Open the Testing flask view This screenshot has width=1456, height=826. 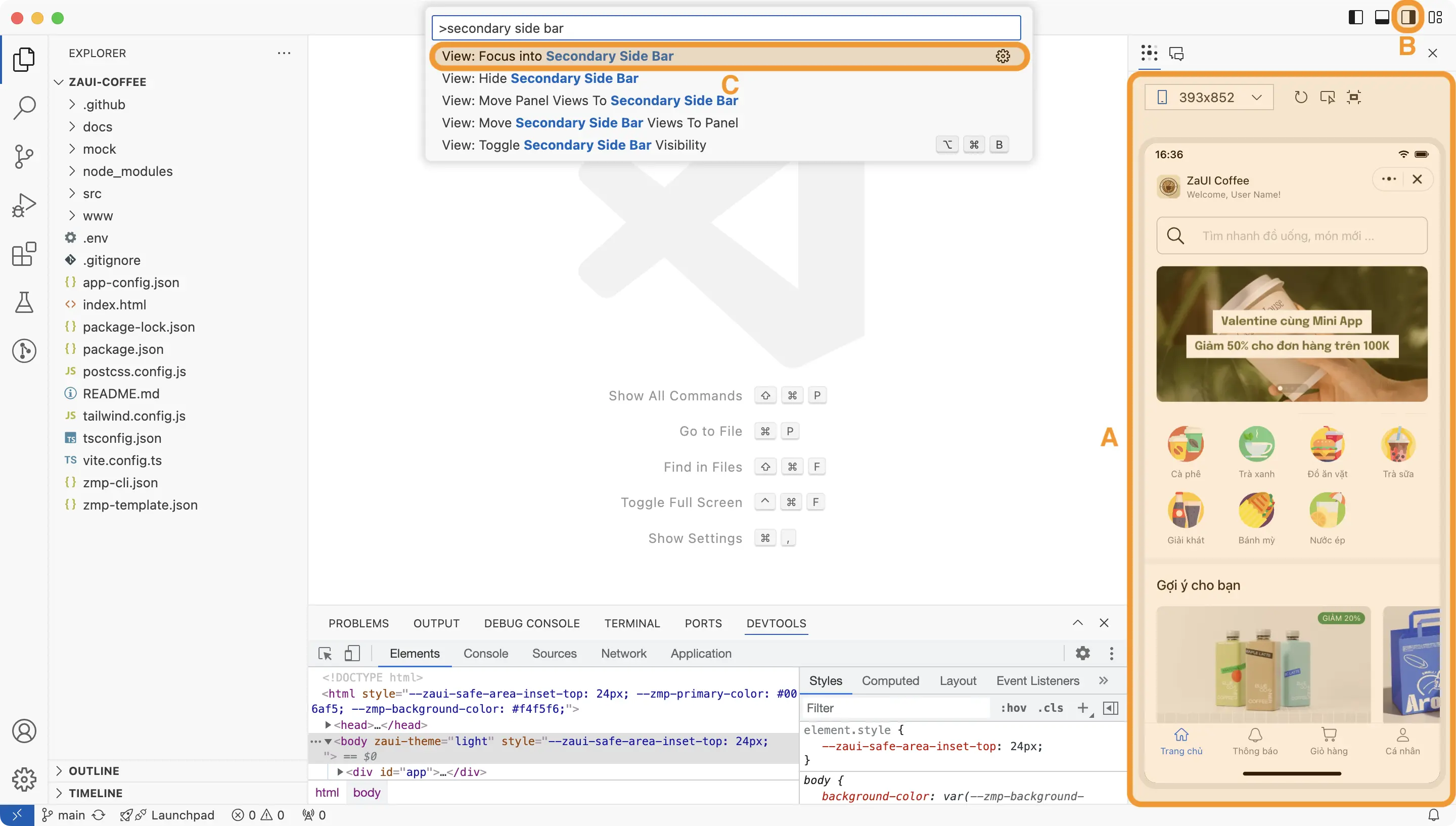(x=24, y=302)
